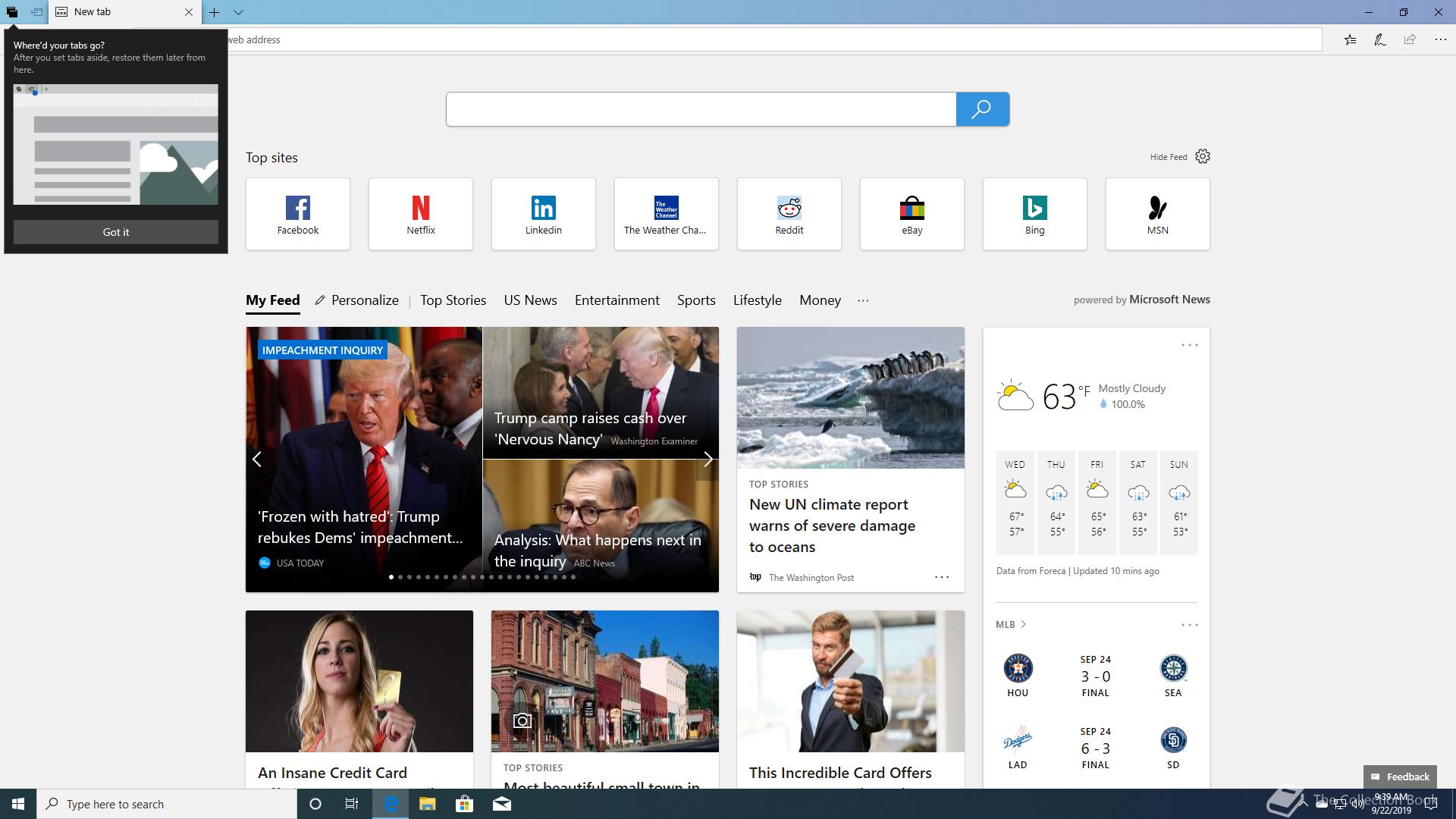Show next carousel slide arrow
1456x819 pixels.
pyautogui.click(x=708, y=459)
